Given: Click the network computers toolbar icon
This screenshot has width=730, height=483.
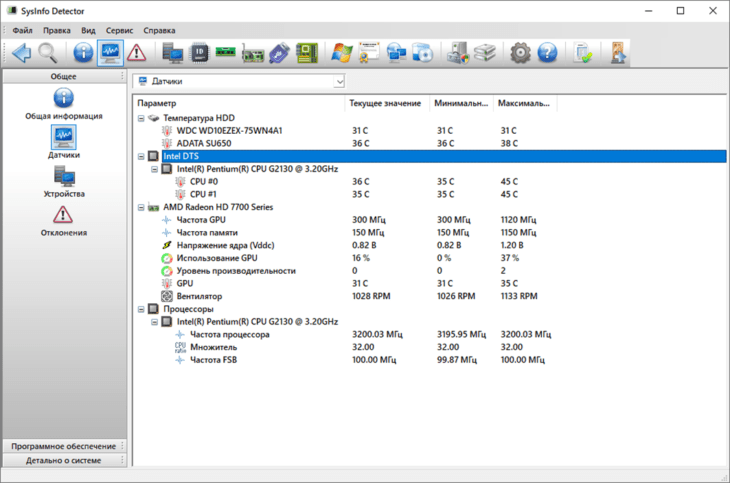Looking at the screenshot, I should tap(396, 53).
